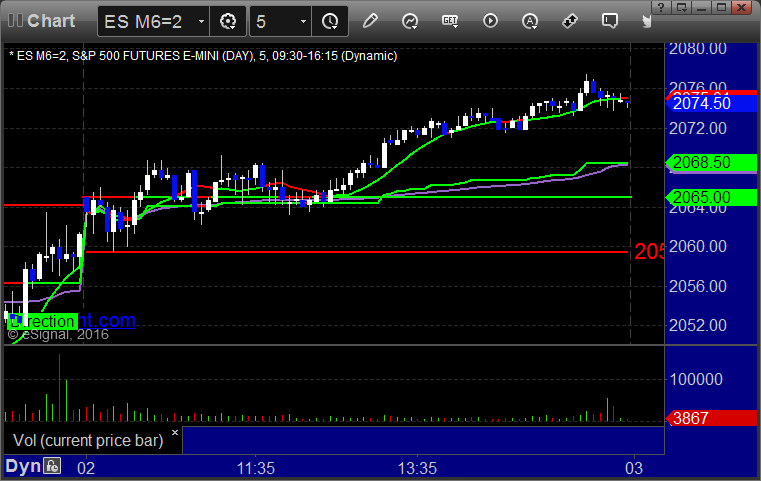
Task: Click the green 2065.00 price marker
Action: [x=711, y=197]
